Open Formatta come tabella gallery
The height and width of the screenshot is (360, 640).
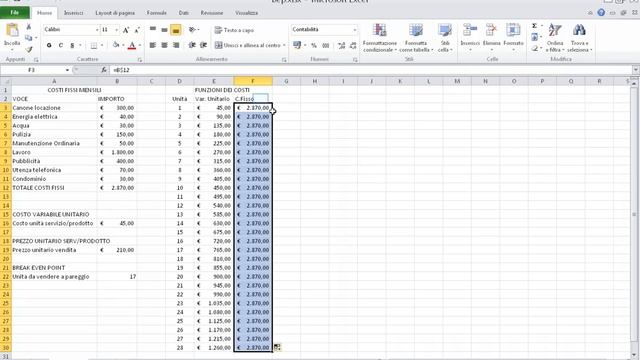pos(416,38)
